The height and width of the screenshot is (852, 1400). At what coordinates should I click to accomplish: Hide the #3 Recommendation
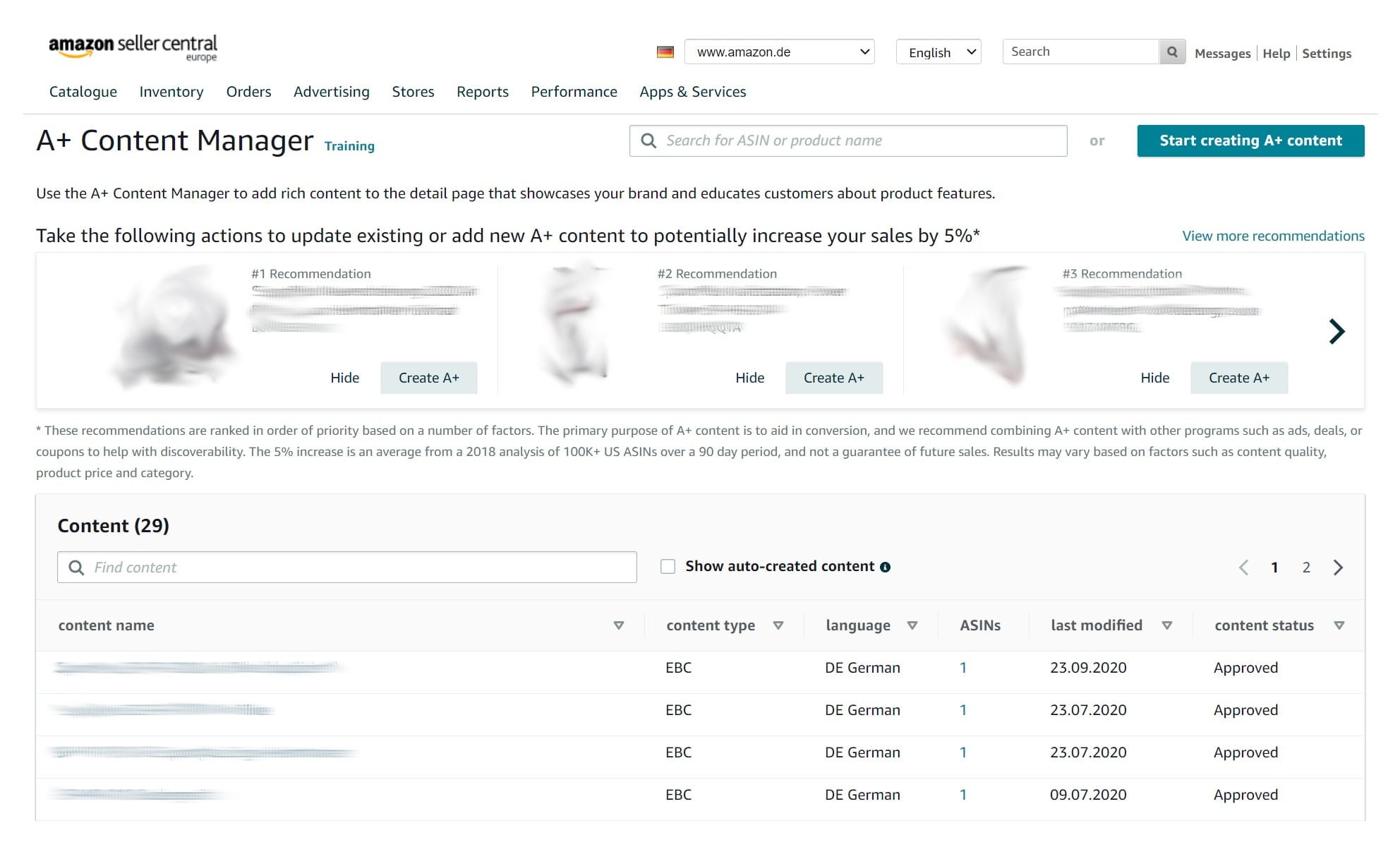tap(1154, 378)
